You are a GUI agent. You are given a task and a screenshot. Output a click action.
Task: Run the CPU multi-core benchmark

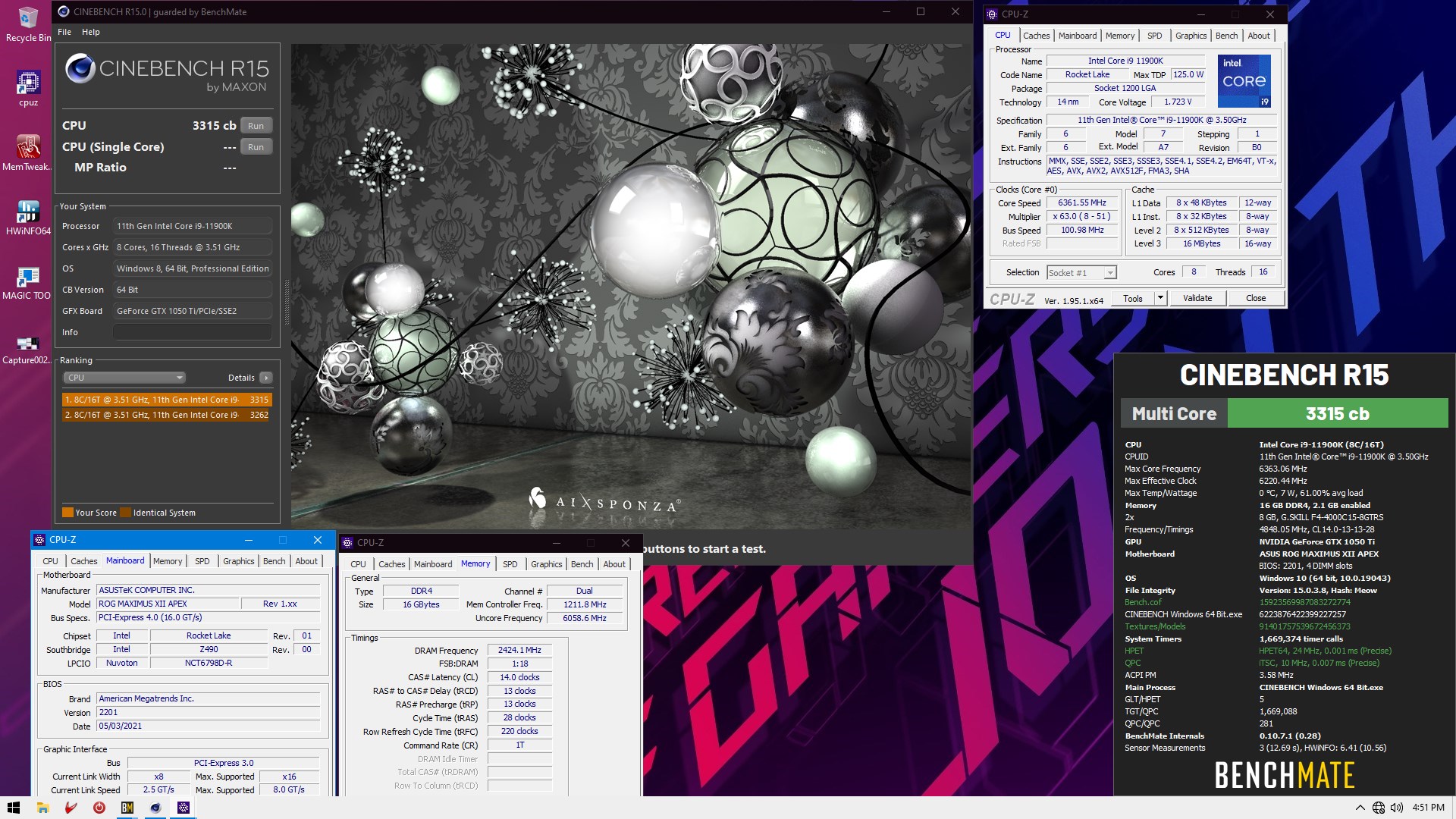point(256,126)
